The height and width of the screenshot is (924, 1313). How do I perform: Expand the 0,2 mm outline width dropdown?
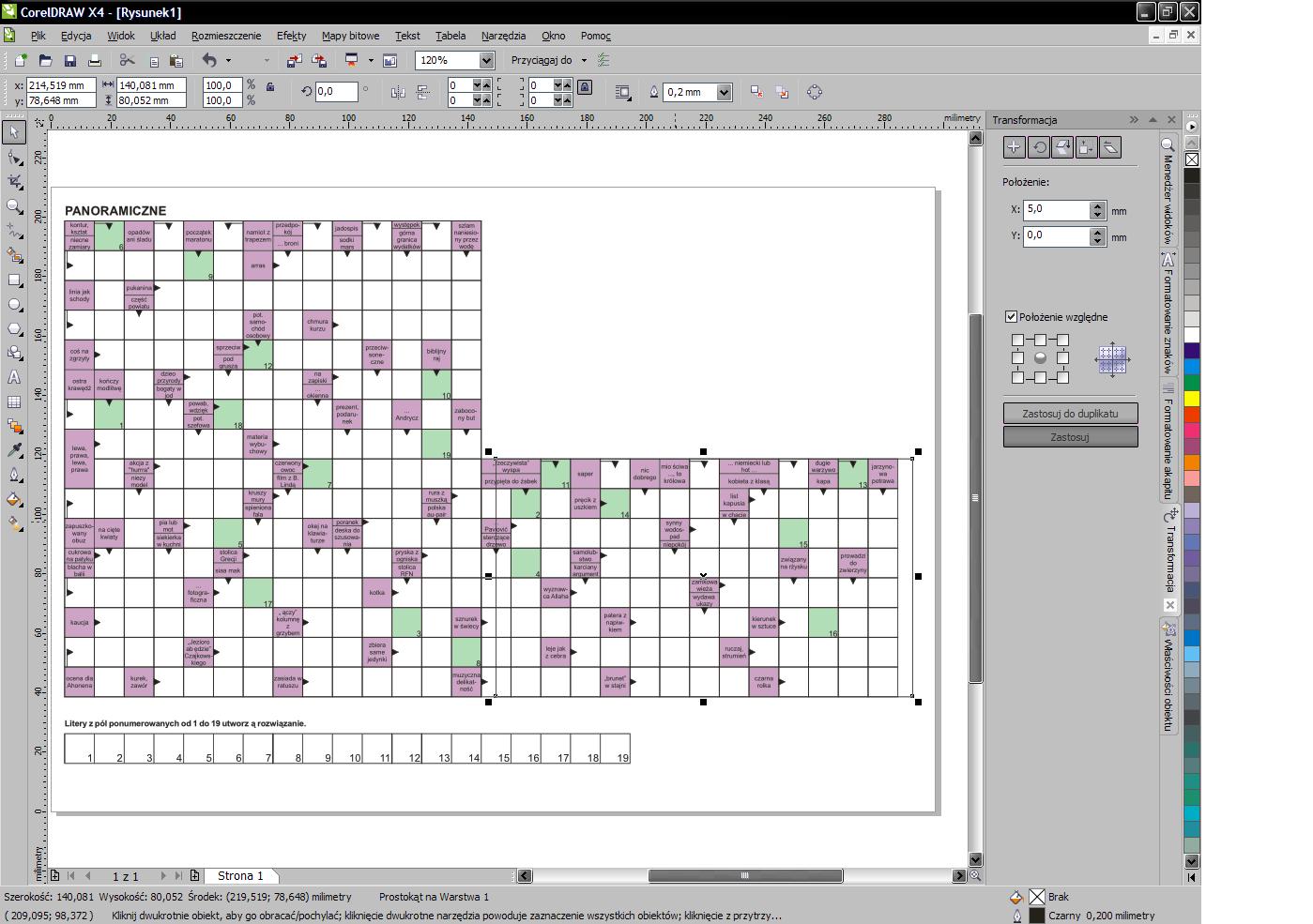[724, 92]
